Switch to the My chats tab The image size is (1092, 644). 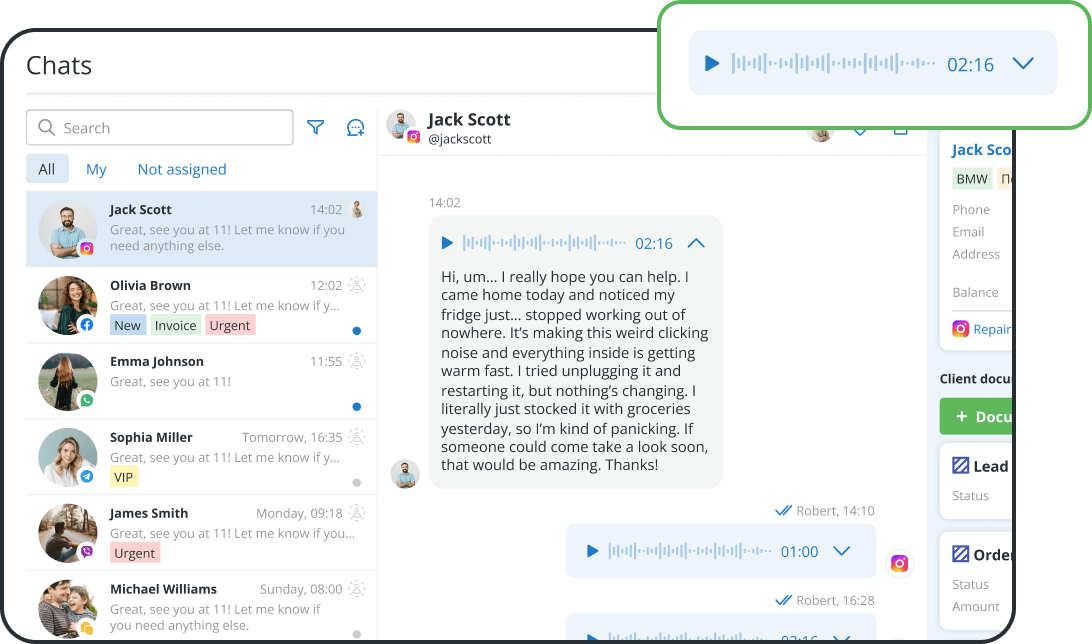tap(96, 169)
